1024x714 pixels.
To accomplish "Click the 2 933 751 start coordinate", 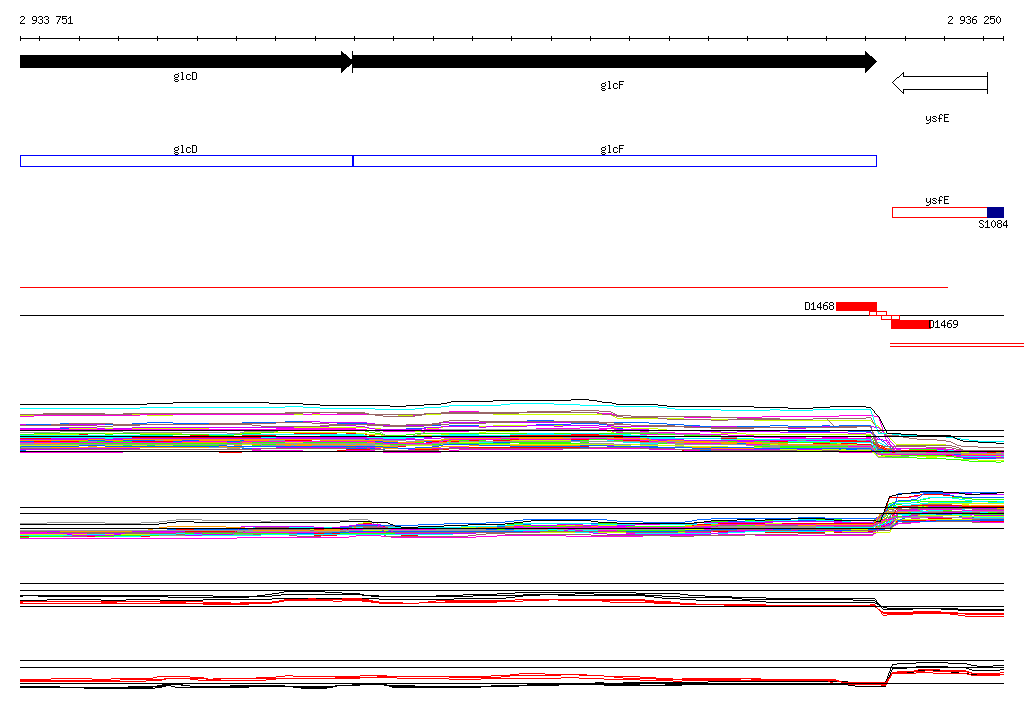I will (x=46, y=20).
